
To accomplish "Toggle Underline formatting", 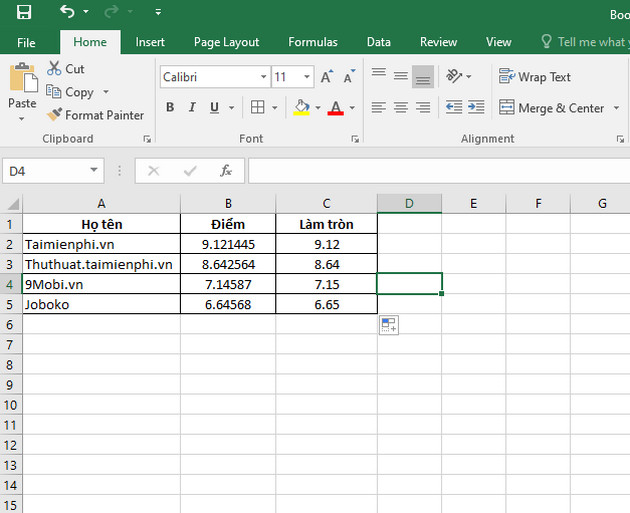I will click(214, 107).
